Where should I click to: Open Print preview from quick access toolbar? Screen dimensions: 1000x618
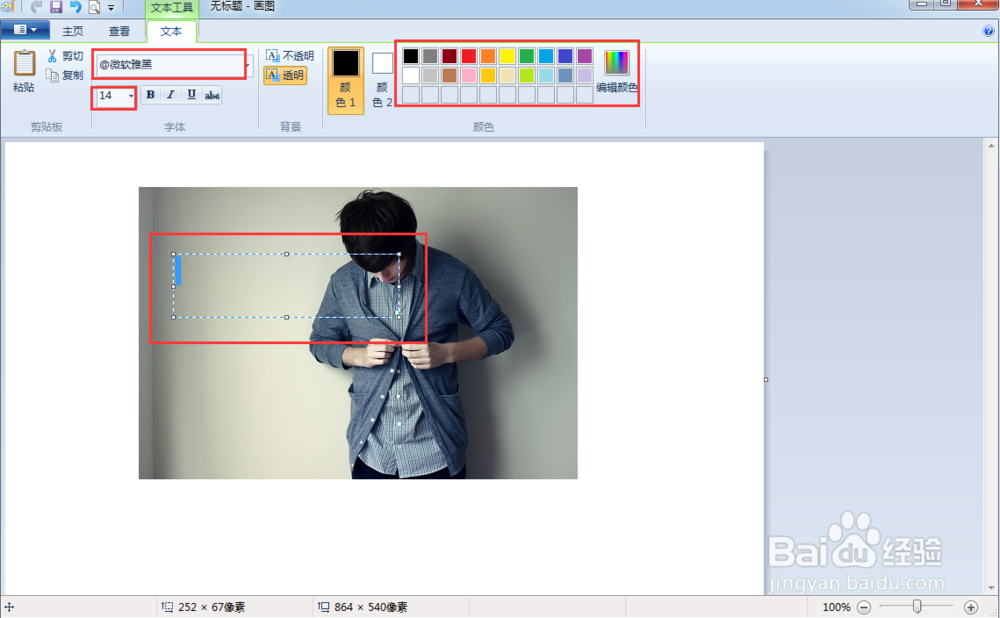94,7
